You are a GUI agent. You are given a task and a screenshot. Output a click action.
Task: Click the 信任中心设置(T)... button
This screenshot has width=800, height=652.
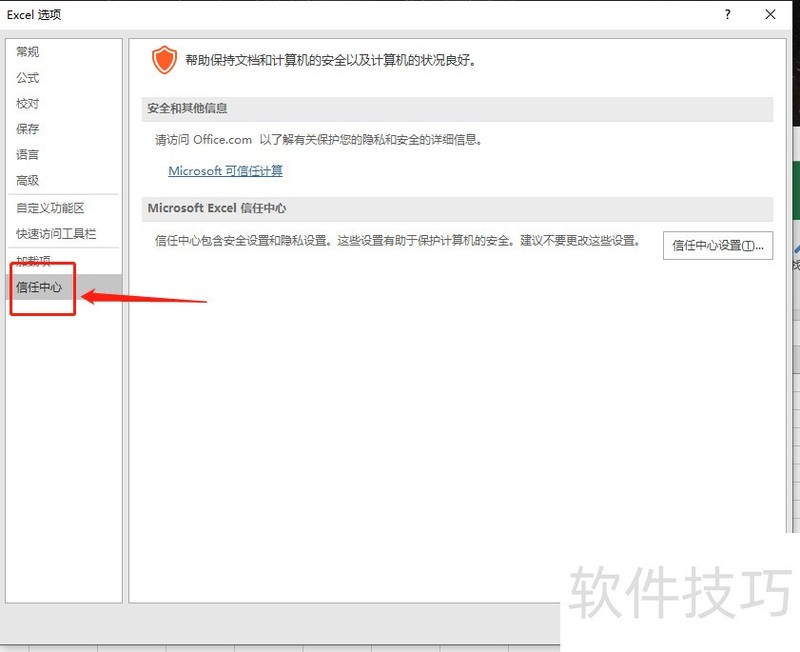pyautogui.click(x=718, y=245)
